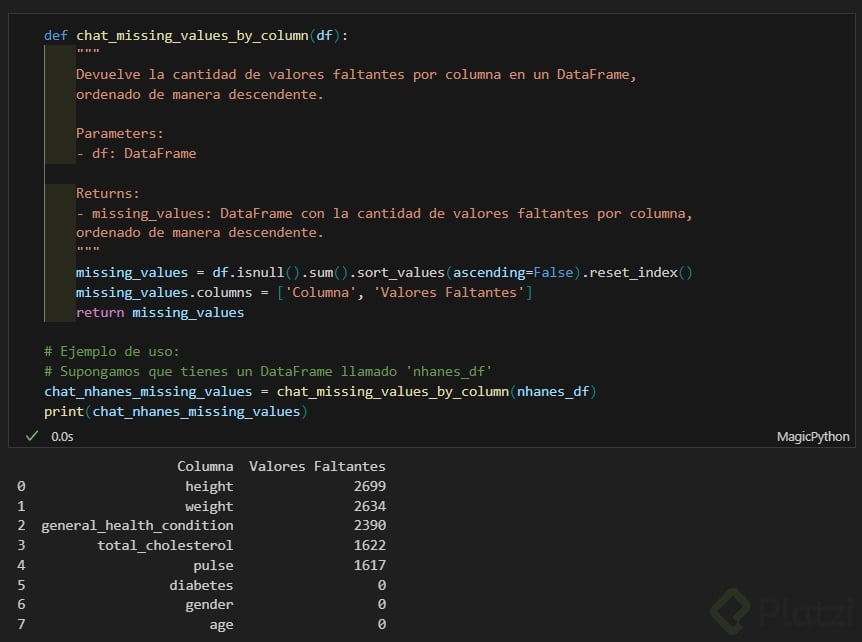Click the 'Returns:' docstring line
862x642 pixels.
(x=108, y=193)
